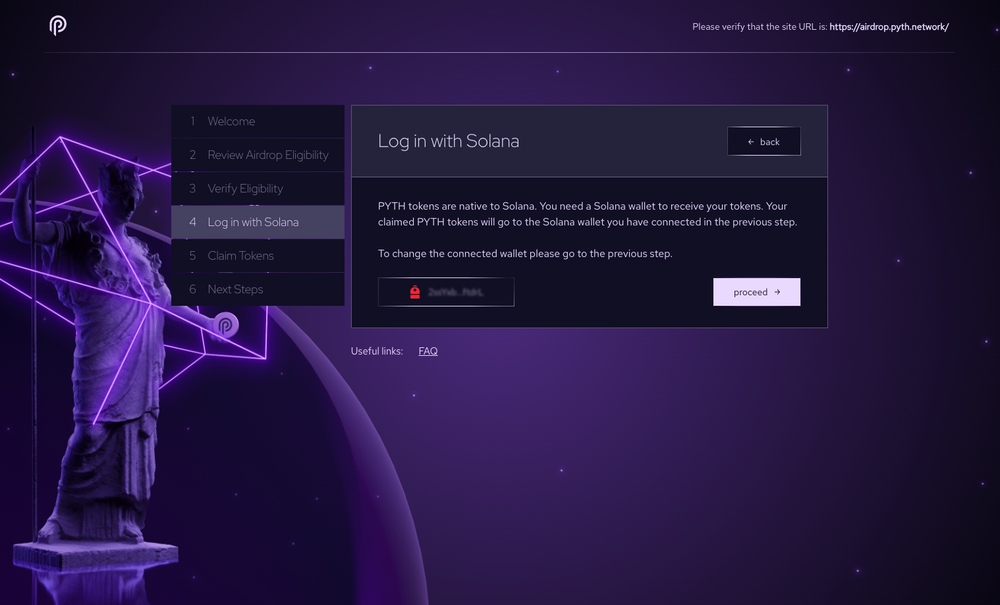Select step 1 Welcome
Screen dimensions: 1000x605
coord(258,121)
